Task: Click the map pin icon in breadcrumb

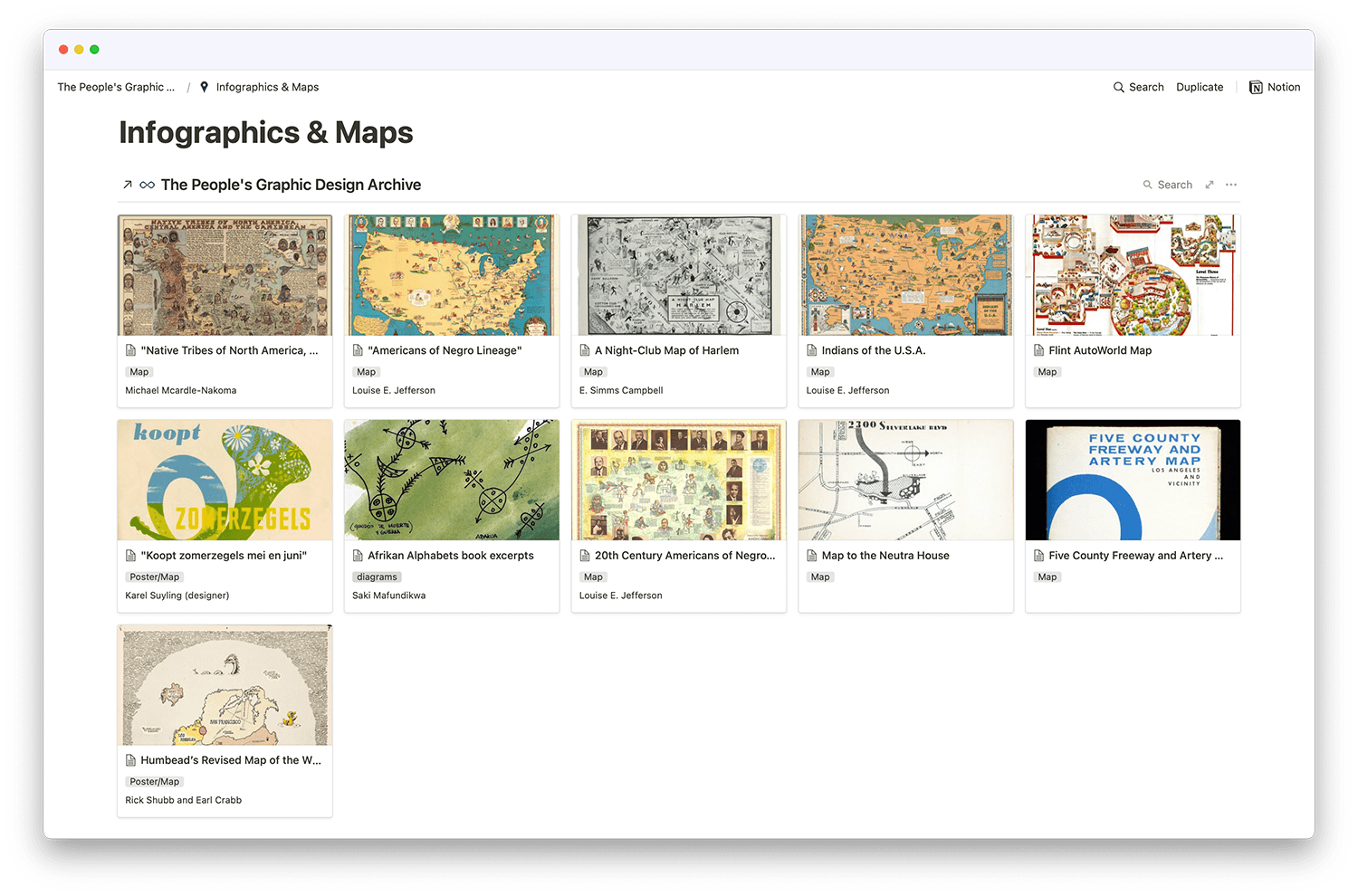Action: tap(204, 87)
